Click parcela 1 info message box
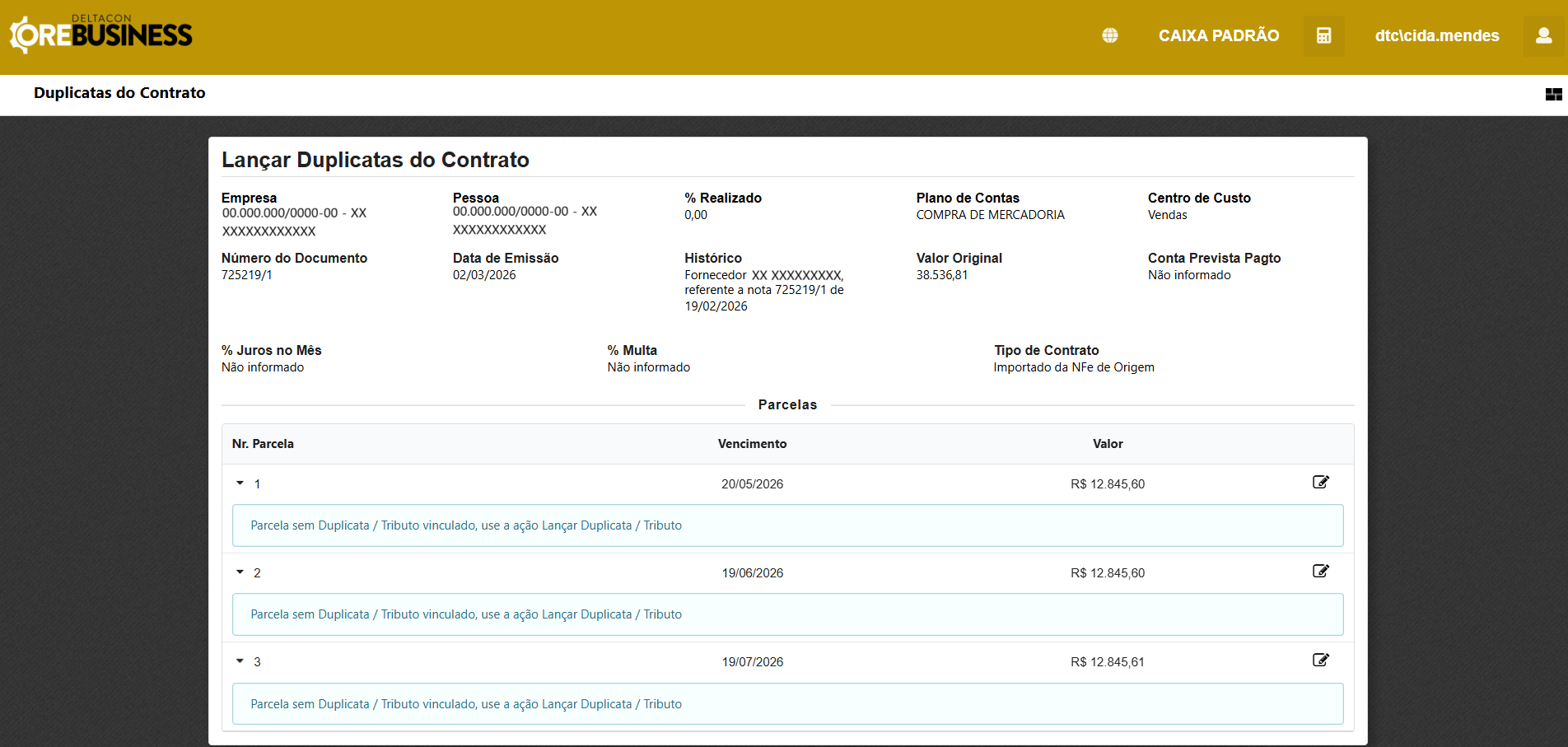 point(787,525)
